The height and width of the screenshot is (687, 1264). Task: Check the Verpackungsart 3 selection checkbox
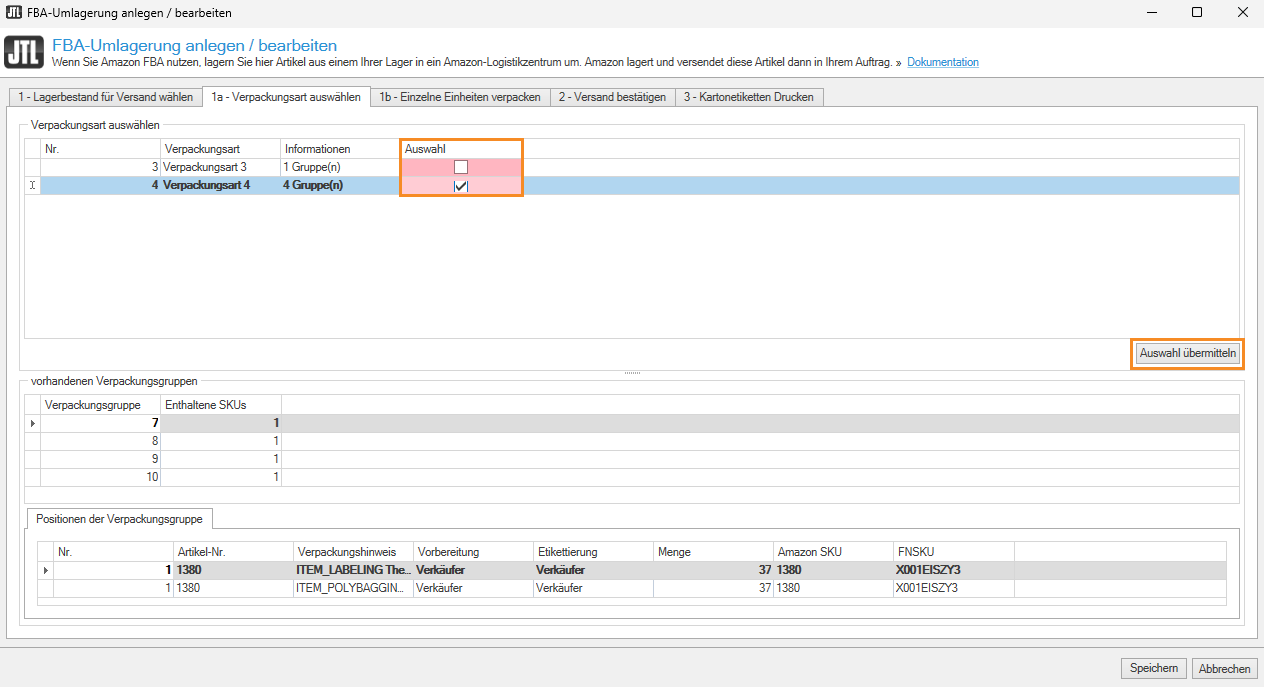click(461, 167)
